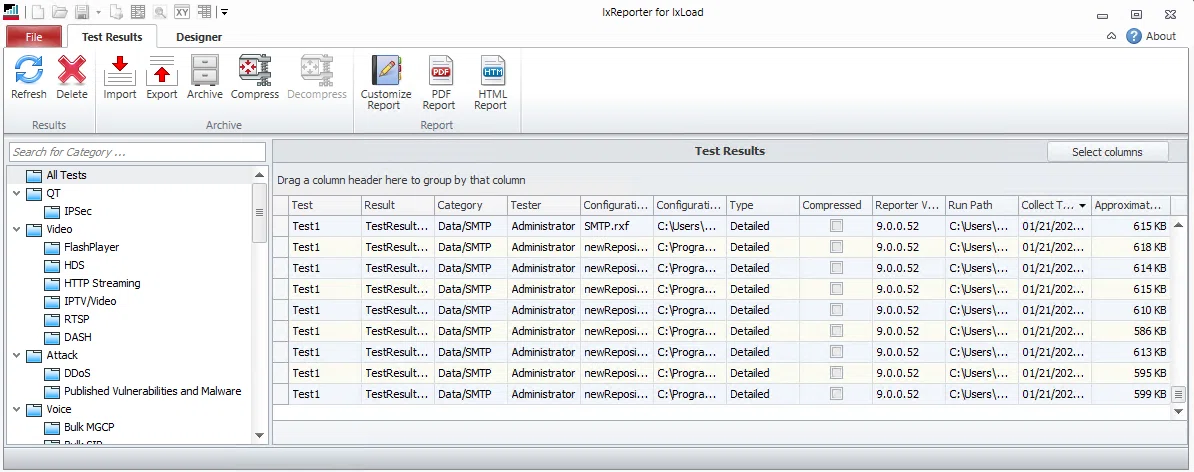The width and height of the screenshot is (1194, 472).
Task: Click the results grid scroll-up arrow
Action: pyautogui.click(x=1179, y=225)
